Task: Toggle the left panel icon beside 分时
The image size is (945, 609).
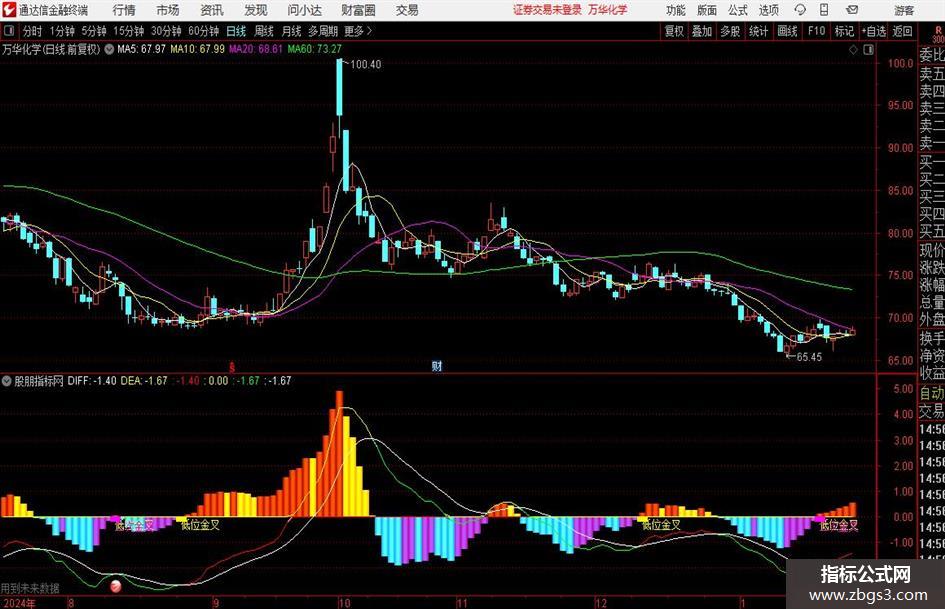Action: click(x=9, y=31)
